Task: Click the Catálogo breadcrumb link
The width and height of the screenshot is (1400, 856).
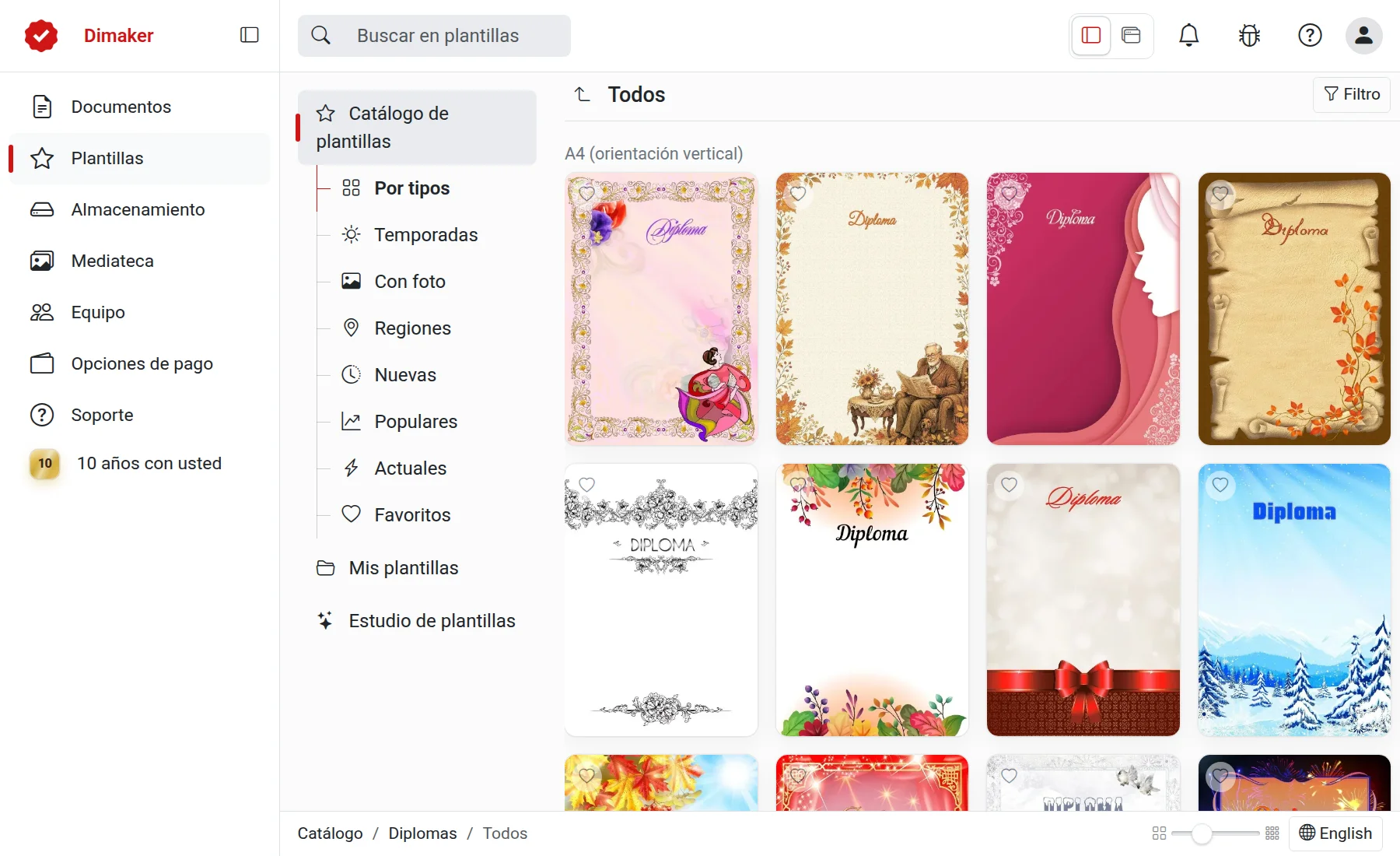Action: (x=330, y=833)
